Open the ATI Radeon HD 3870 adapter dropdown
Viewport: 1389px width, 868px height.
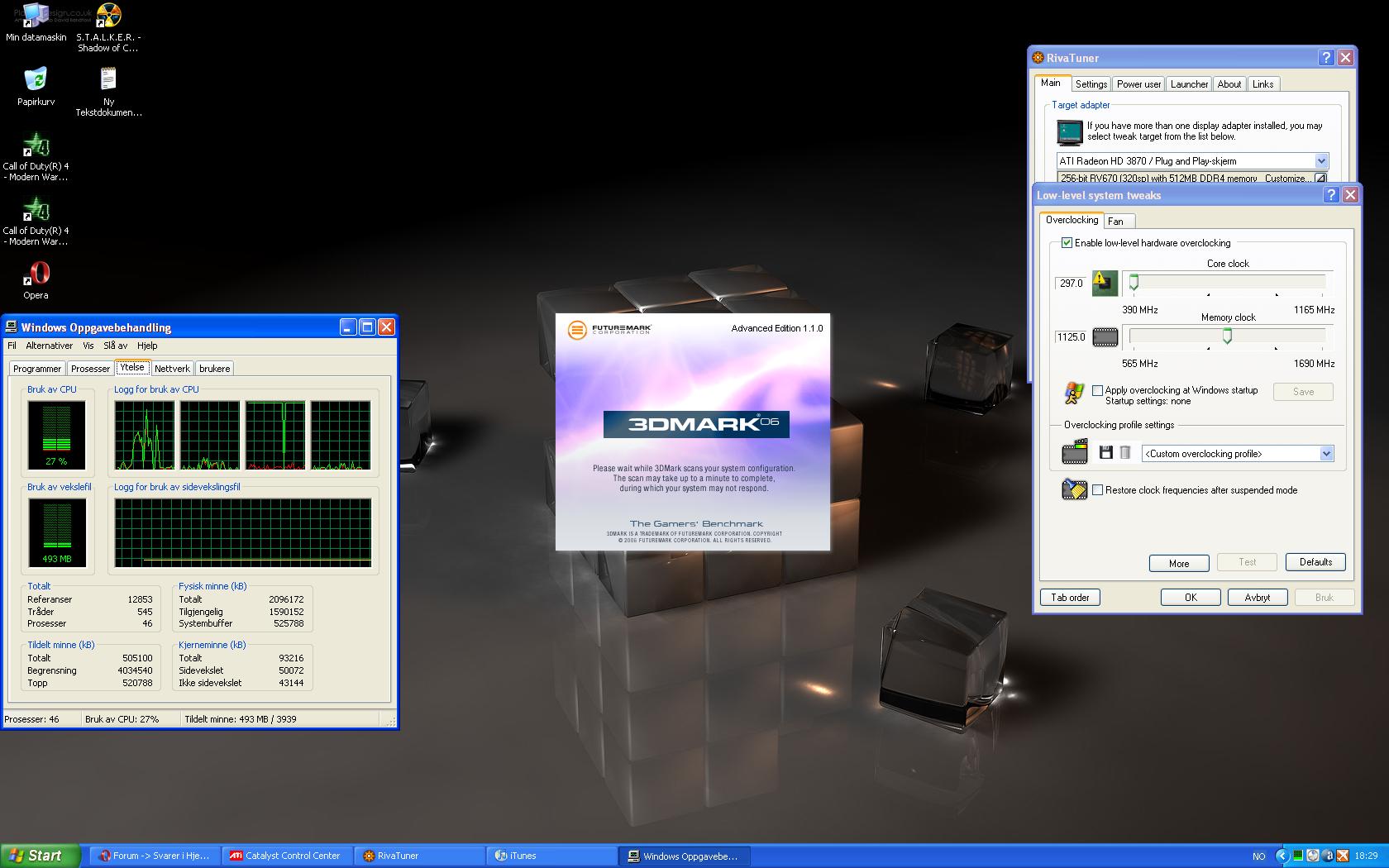click(x=1320, y=161)
